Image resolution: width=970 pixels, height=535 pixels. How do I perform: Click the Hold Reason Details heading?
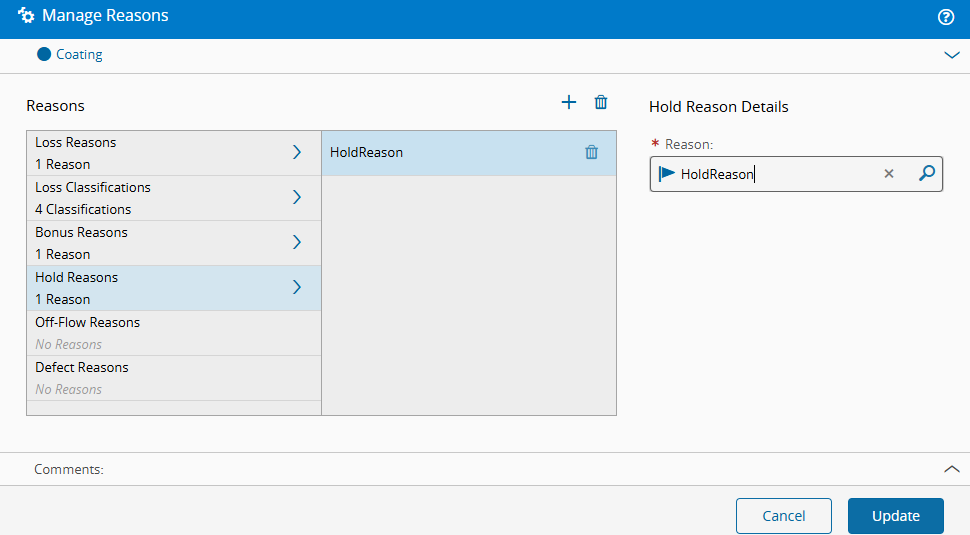[x=719, y=106]
